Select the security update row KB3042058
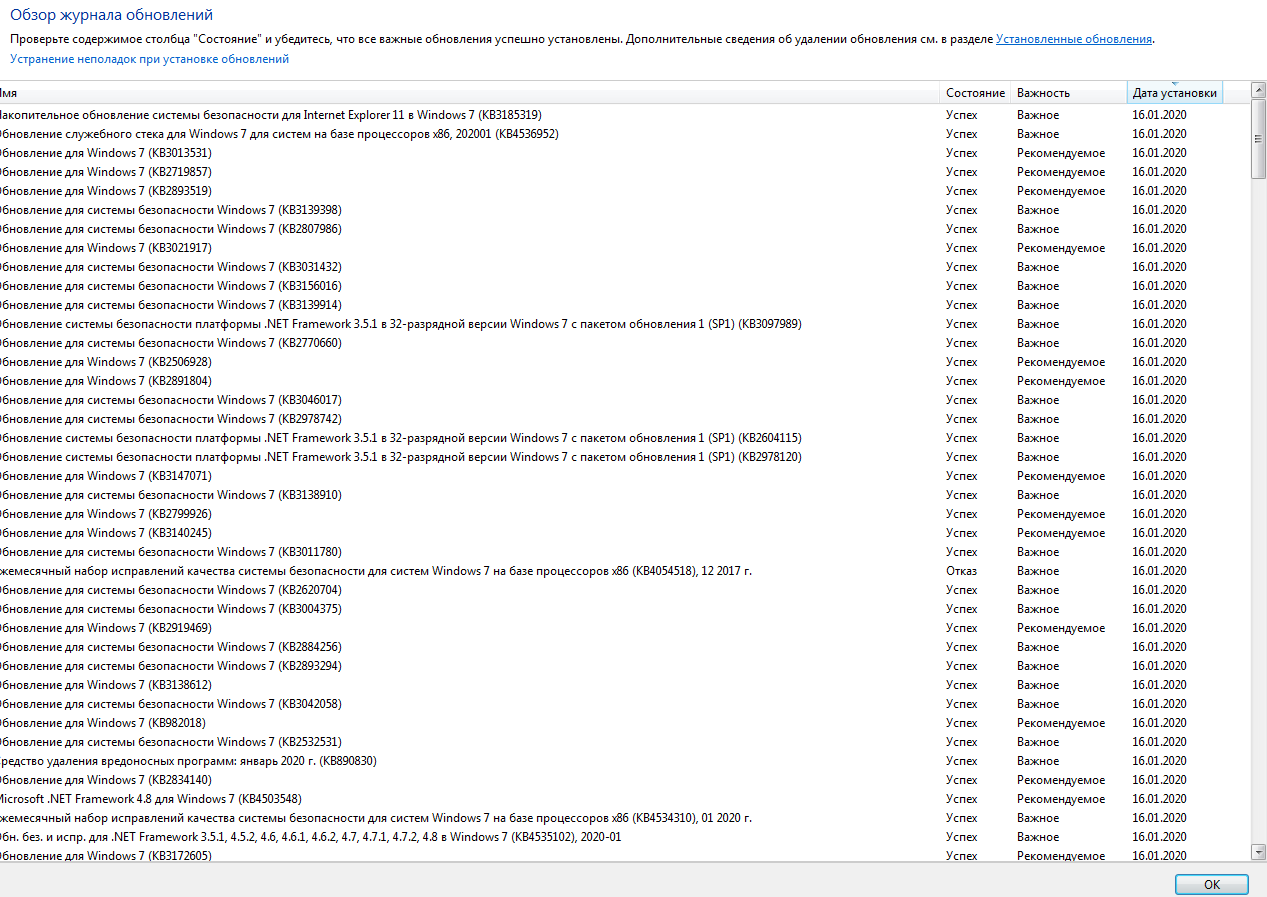This screenshot has width=1267, height=897. tap(625, 704)
